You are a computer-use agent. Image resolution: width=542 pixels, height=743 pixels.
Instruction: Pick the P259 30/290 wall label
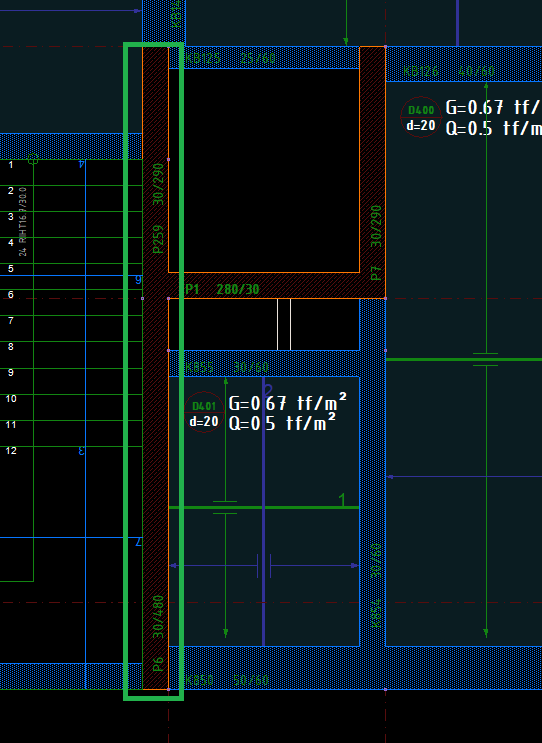pos(158,208)
